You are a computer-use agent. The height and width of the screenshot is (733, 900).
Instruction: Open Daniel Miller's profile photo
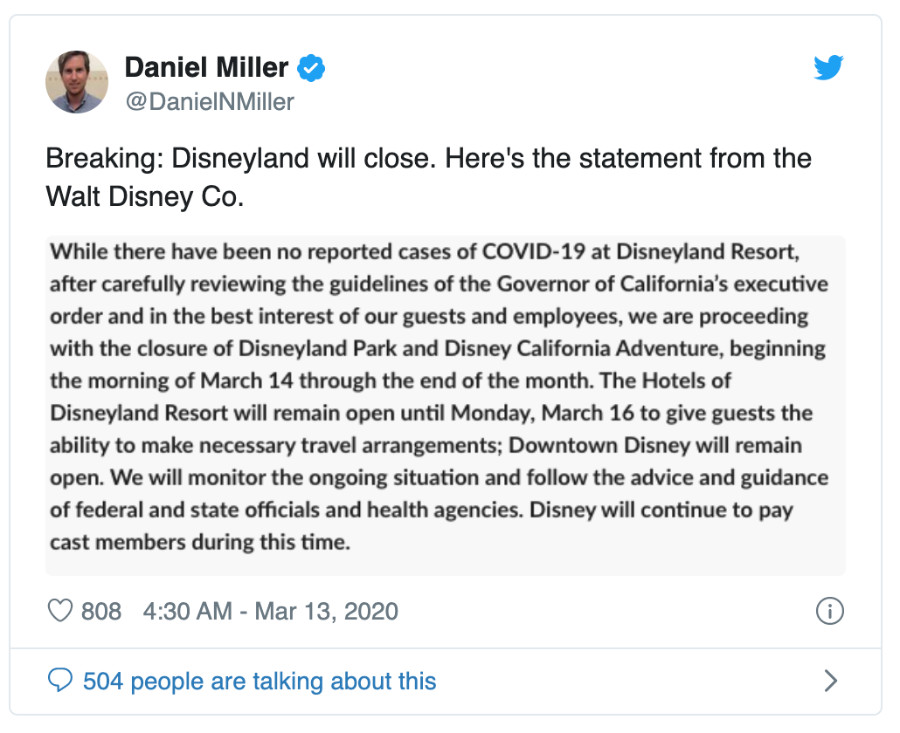click(77, 82)
